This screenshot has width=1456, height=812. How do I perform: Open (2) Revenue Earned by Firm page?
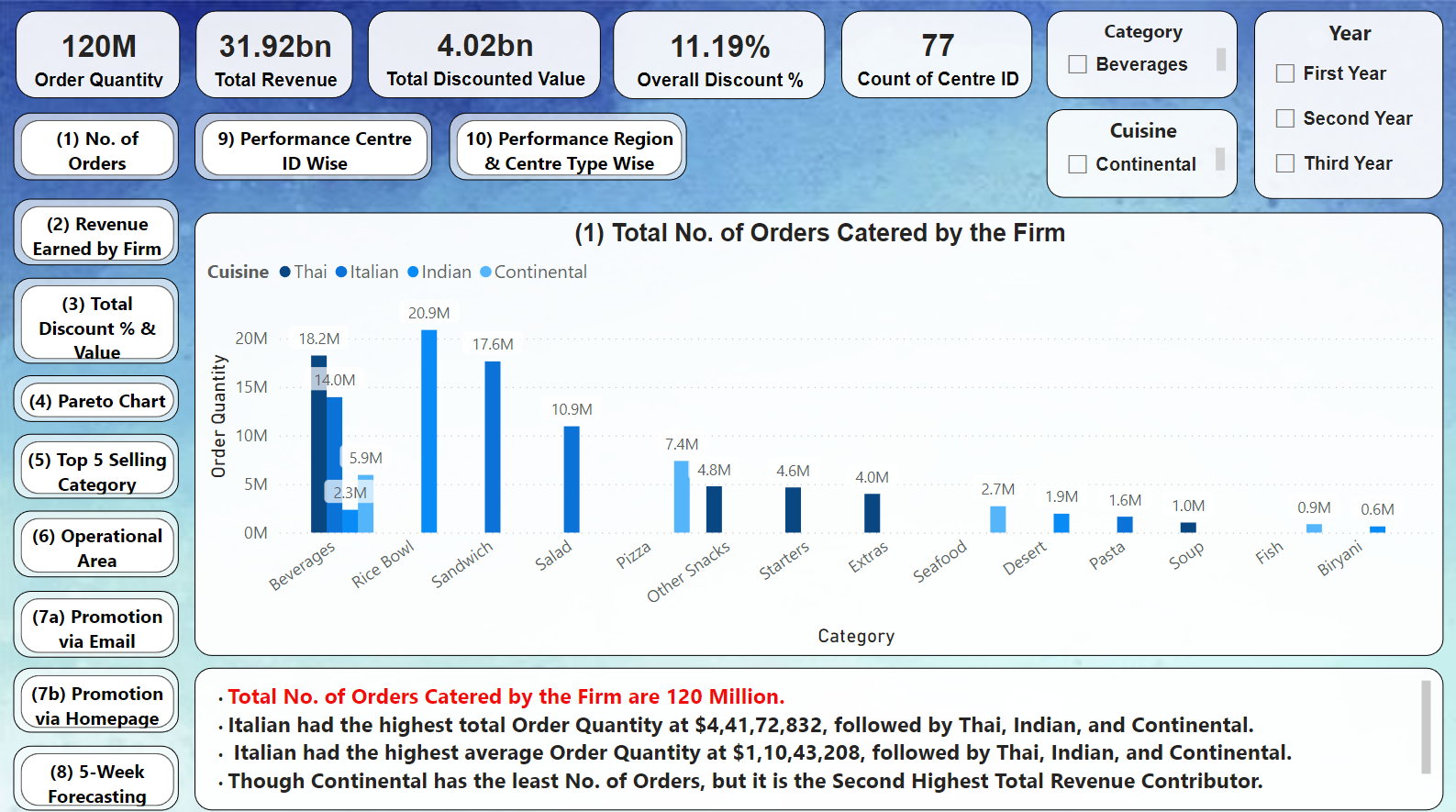coord(96,233)
